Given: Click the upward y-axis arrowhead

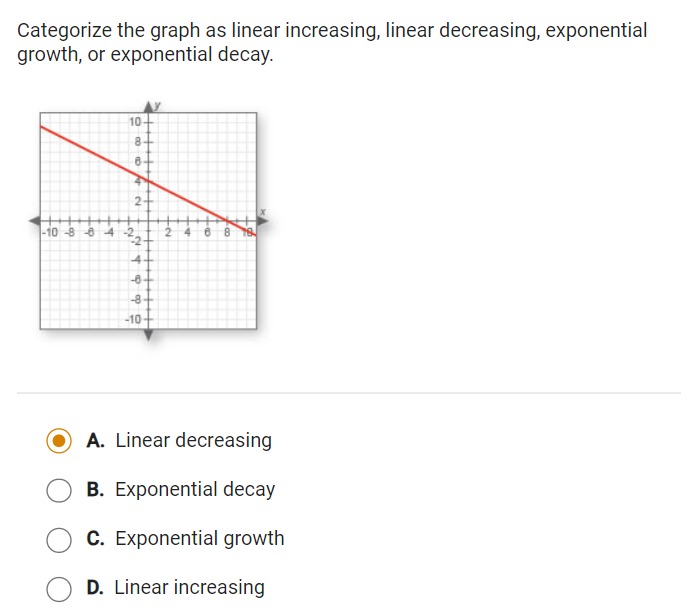Looking at the screenshot, I should (149, 107).
